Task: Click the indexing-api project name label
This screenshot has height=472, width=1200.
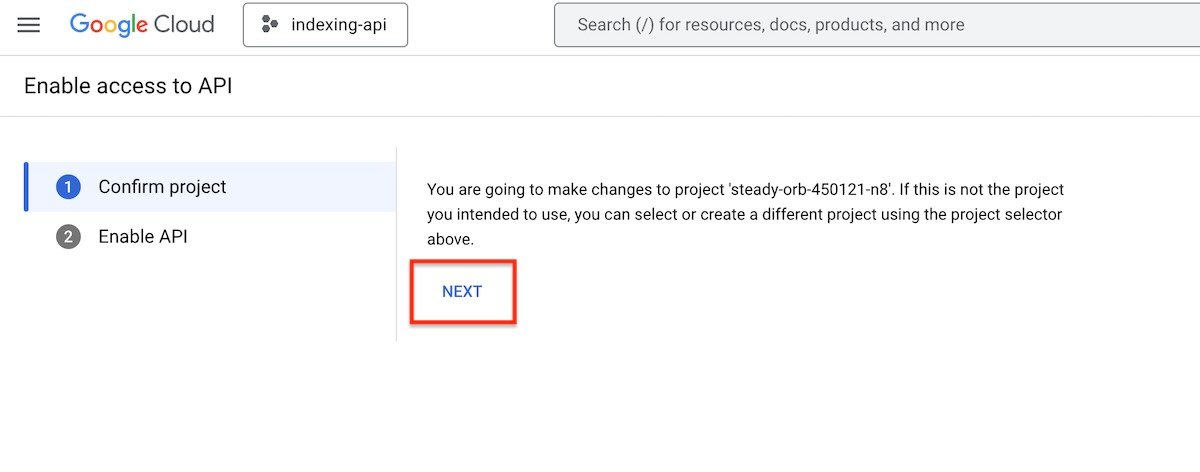Action: pos(340,25)
